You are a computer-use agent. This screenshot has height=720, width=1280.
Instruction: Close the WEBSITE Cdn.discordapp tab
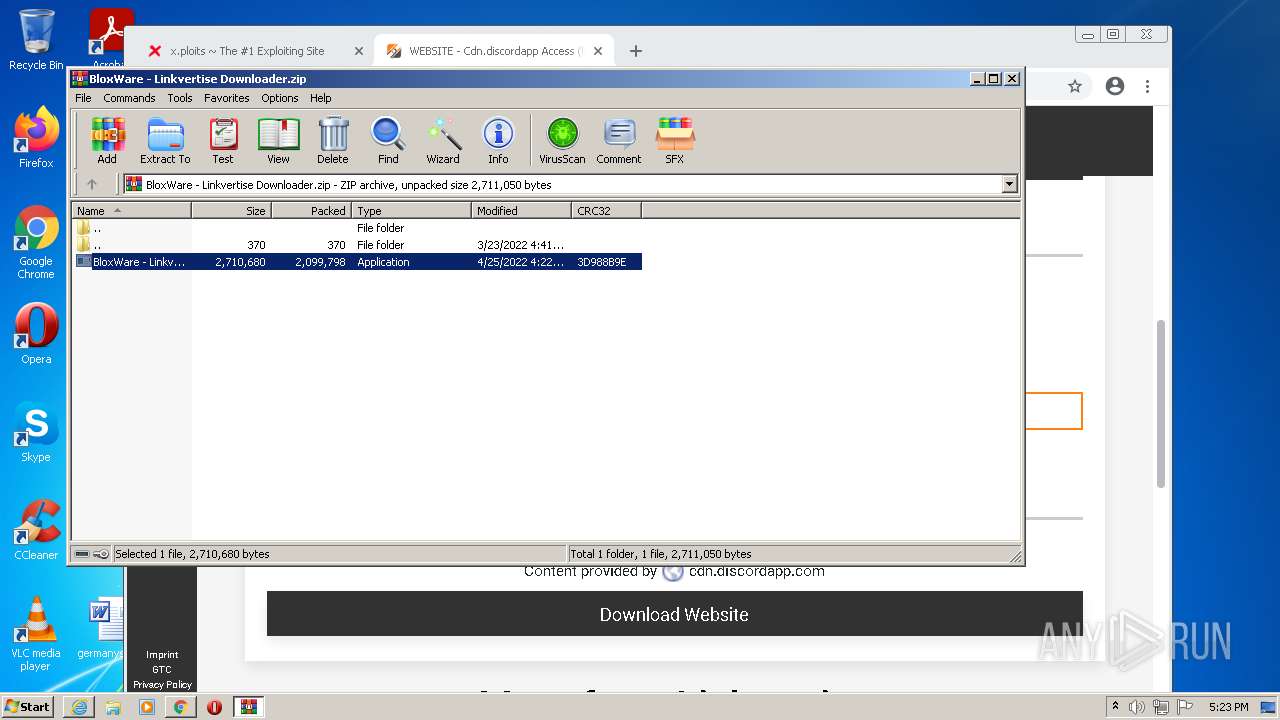click(x=598, y=51)
